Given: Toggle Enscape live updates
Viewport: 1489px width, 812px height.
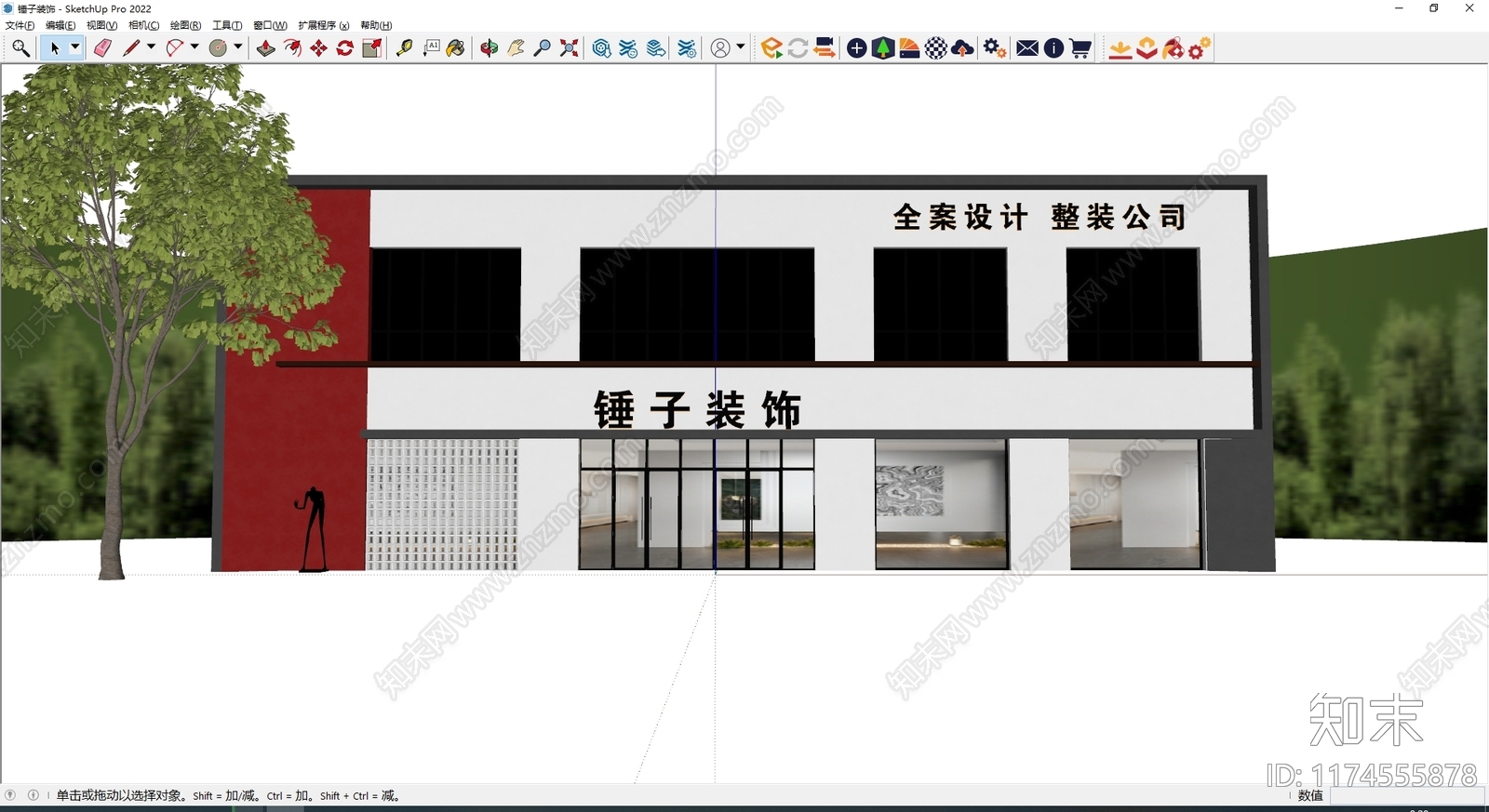Looking at the screenshot, I should (798, 48).
